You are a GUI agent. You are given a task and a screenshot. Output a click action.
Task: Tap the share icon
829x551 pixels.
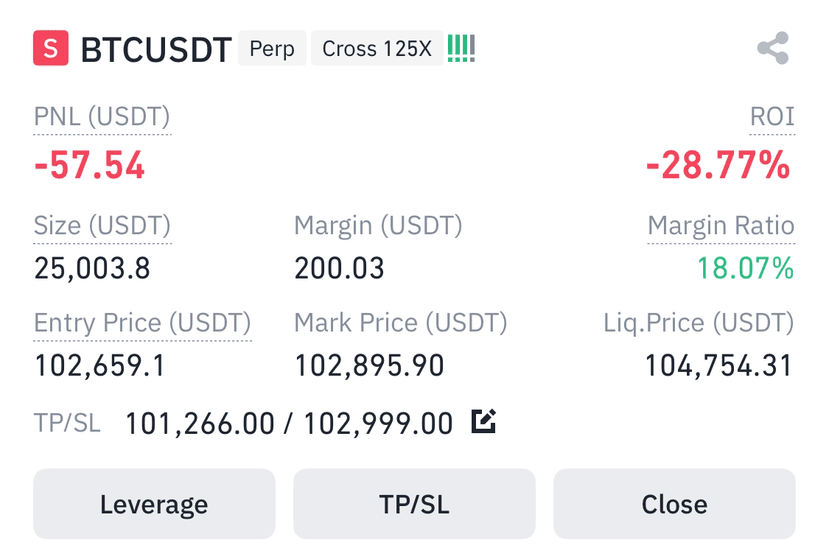pos(773,48)
